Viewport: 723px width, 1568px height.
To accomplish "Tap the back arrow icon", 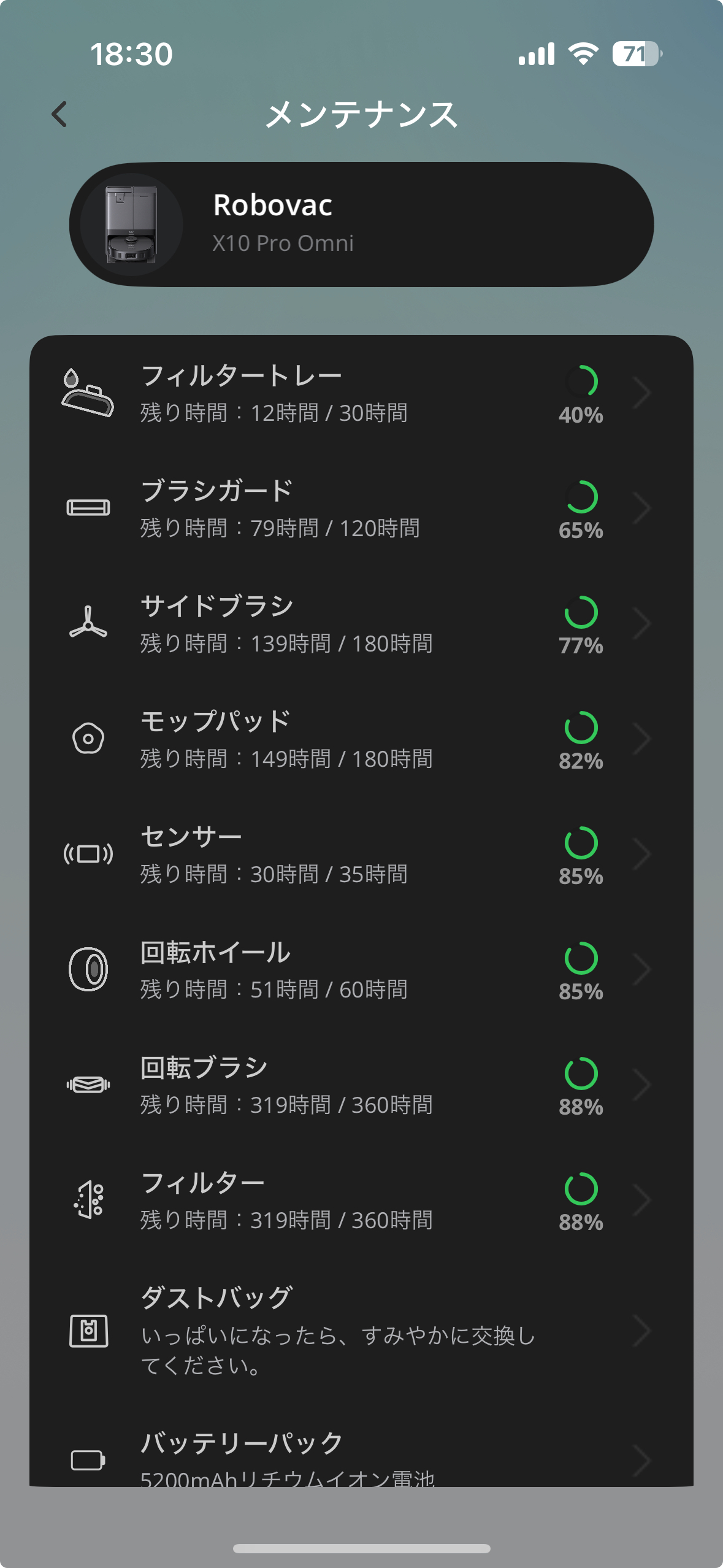I will 59,114.
